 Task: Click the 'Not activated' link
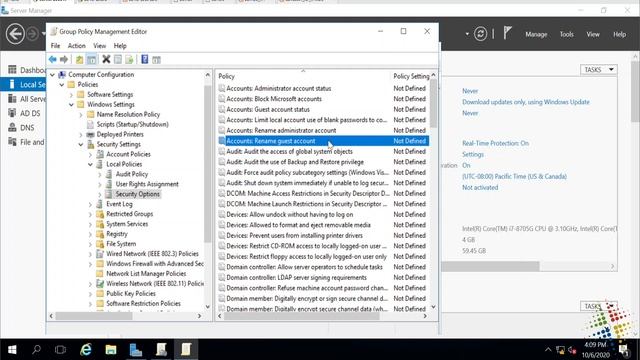click(480, 187)
